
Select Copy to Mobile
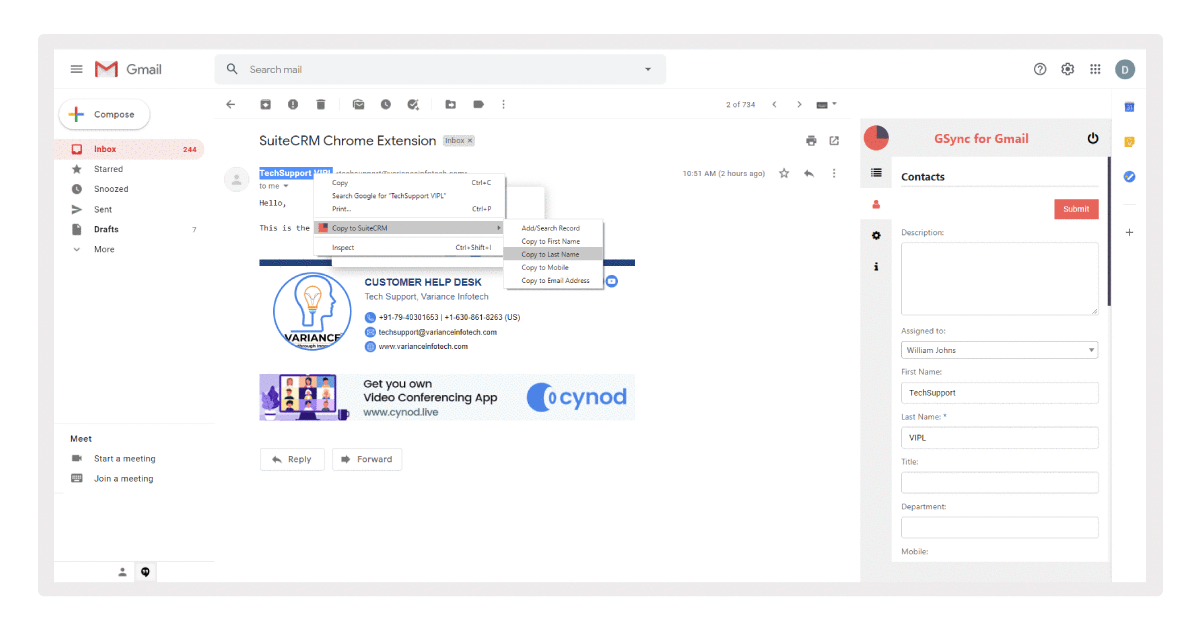point(554,267)
